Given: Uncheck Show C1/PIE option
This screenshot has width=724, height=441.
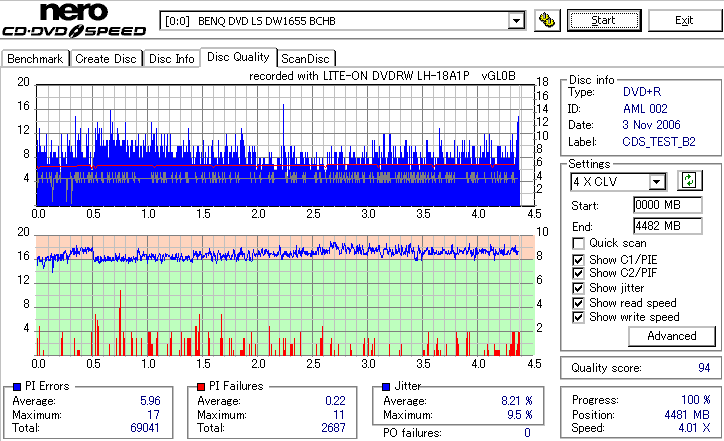Looking at the screenshot, I should point(578,260).
